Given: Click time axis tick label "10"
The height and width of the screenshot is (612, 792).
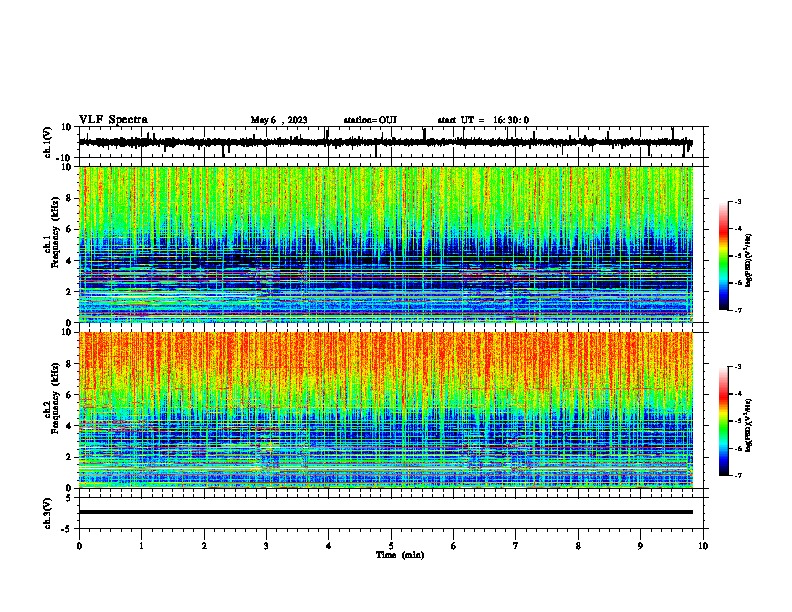Looking at the screenshot, I should point(703,546).
